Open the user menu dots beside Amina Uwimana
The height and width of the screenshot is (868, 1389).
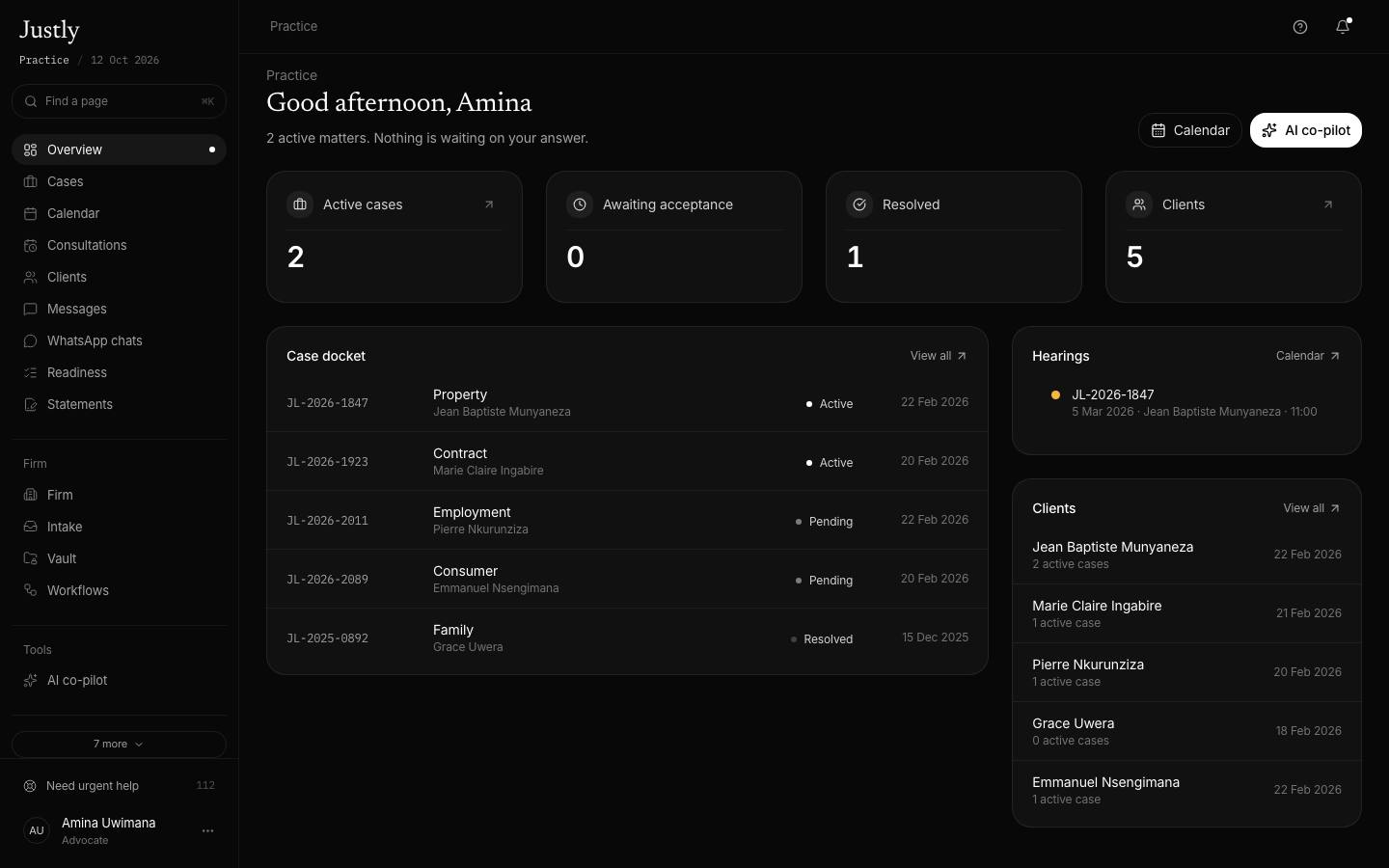point(207,830)
